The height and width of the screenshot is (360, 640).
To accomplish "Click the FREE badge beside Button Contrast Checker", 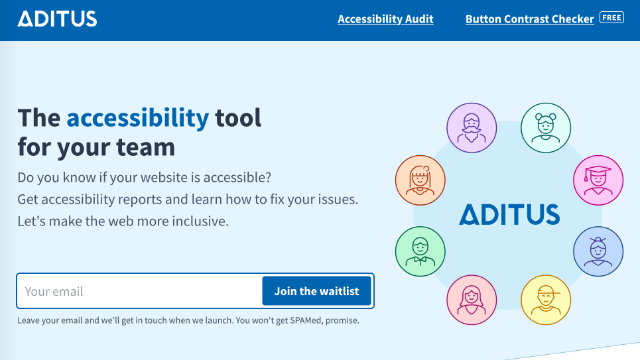I will pyautogui.click(x=611, y=18).
